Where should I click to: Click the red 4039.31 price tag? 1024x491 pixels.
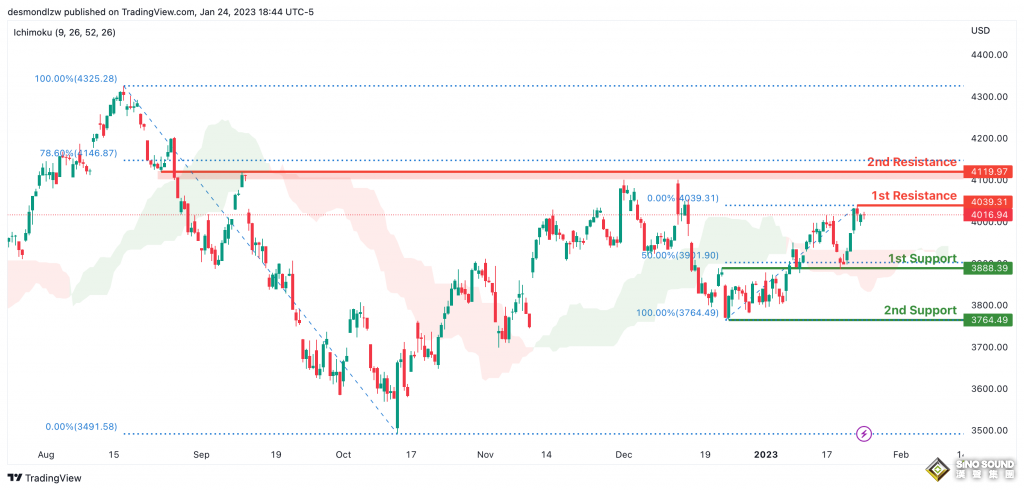point(988,201)
